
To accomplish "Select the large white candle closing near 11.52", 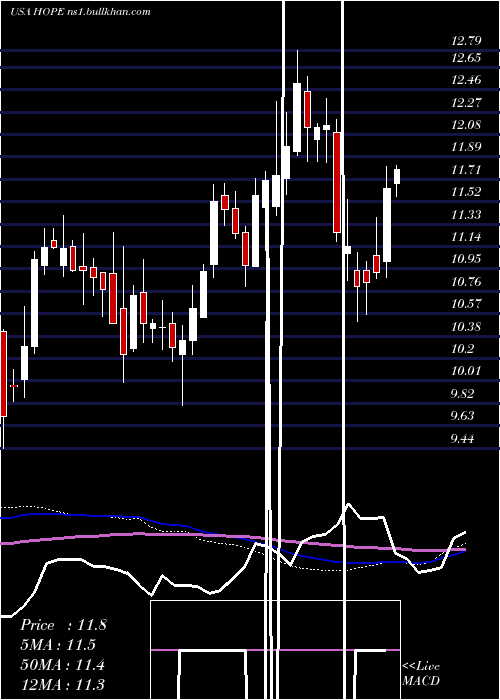I will point(387,225).
